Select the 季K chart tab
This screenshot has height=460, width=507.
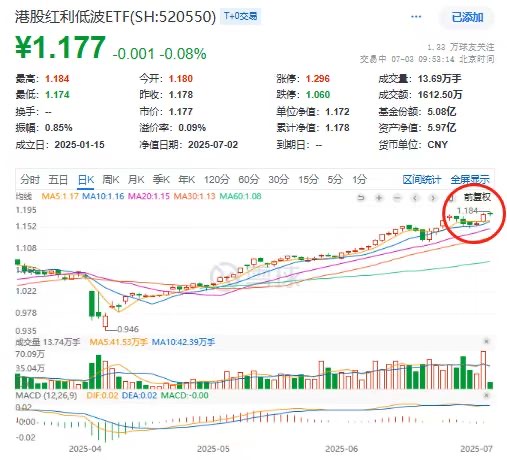click(161, 180)
